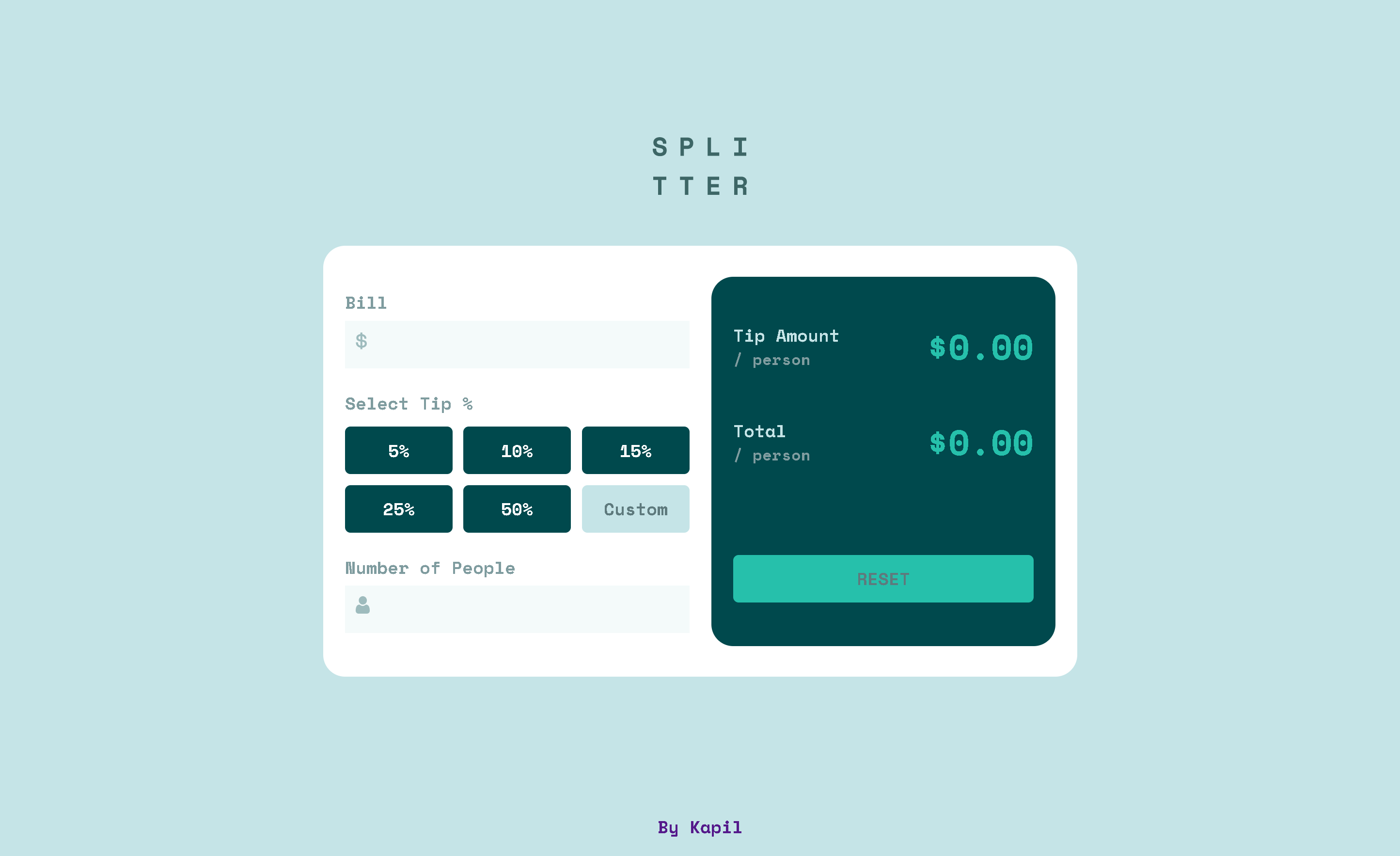Toggle the 5% tip selection
The height and width of the screenshot is (856, 1400).
(398, 450)
